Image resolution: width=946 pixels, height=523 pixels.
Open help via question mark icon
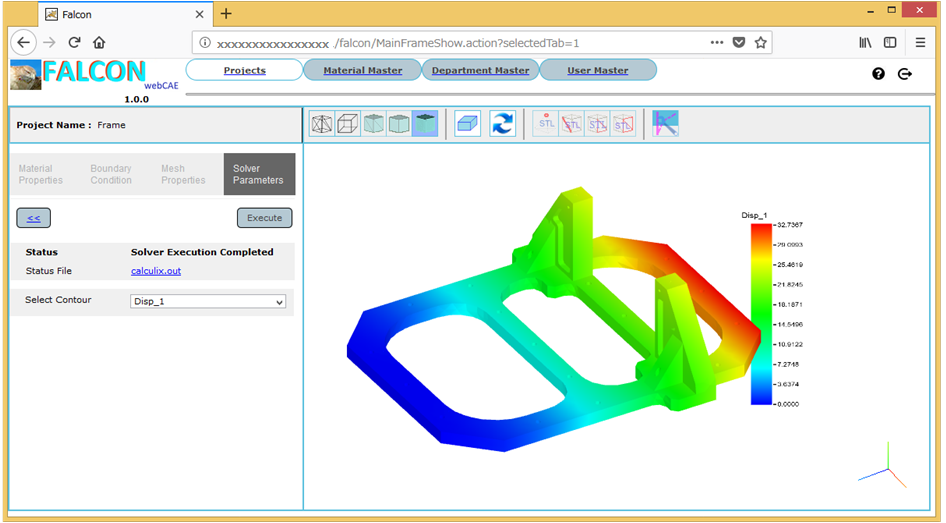(x=878, y=74)
